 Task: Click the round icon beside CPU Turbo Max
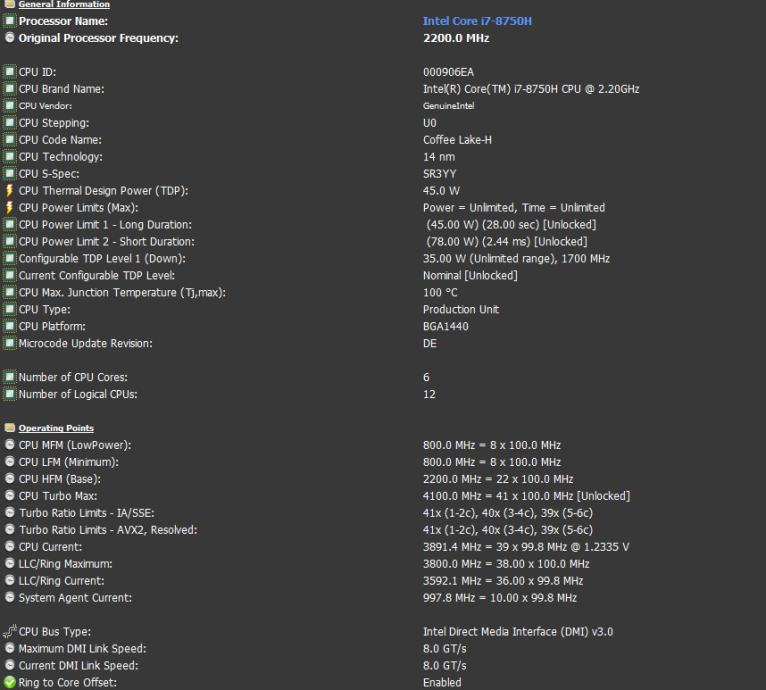point(10,496)
